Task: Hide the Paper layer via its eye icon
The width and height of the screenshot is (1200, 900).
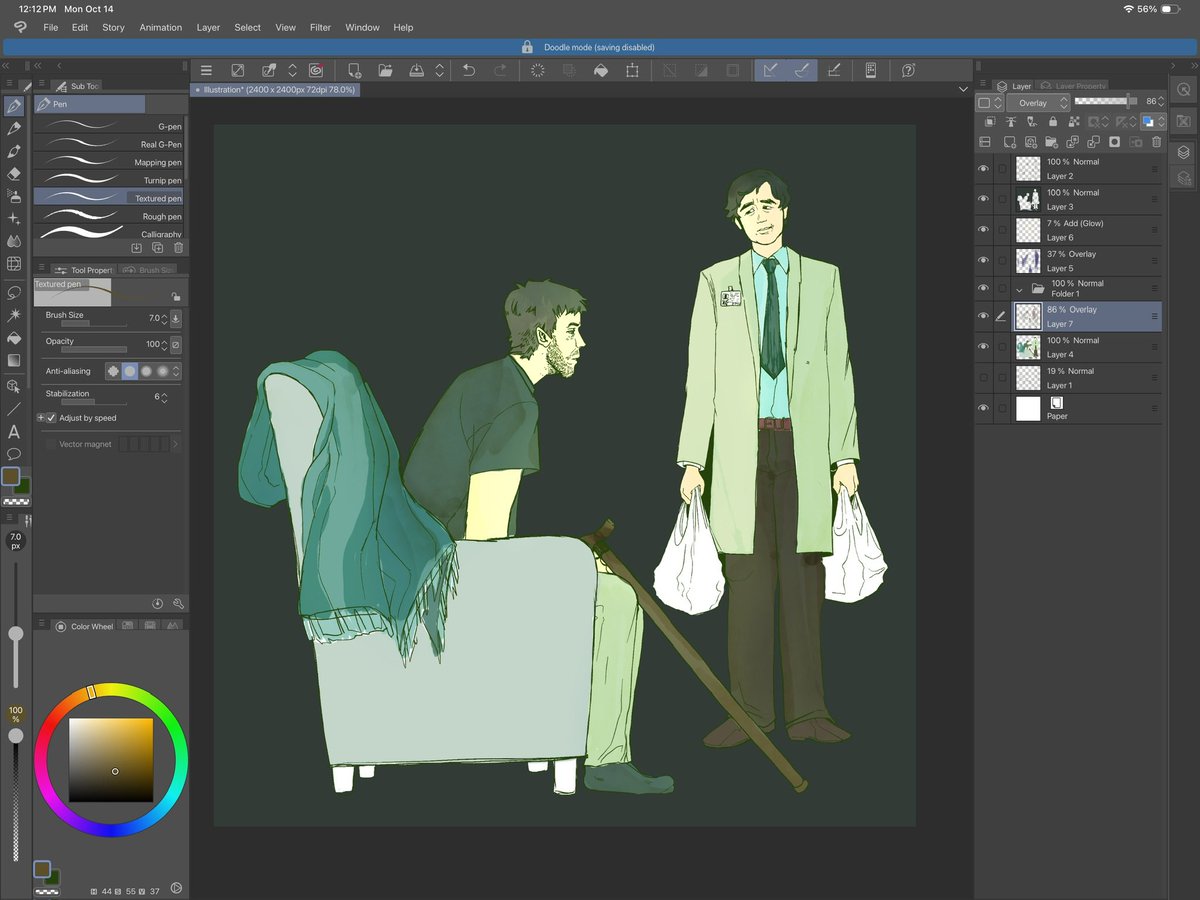Action: point(983,408)
